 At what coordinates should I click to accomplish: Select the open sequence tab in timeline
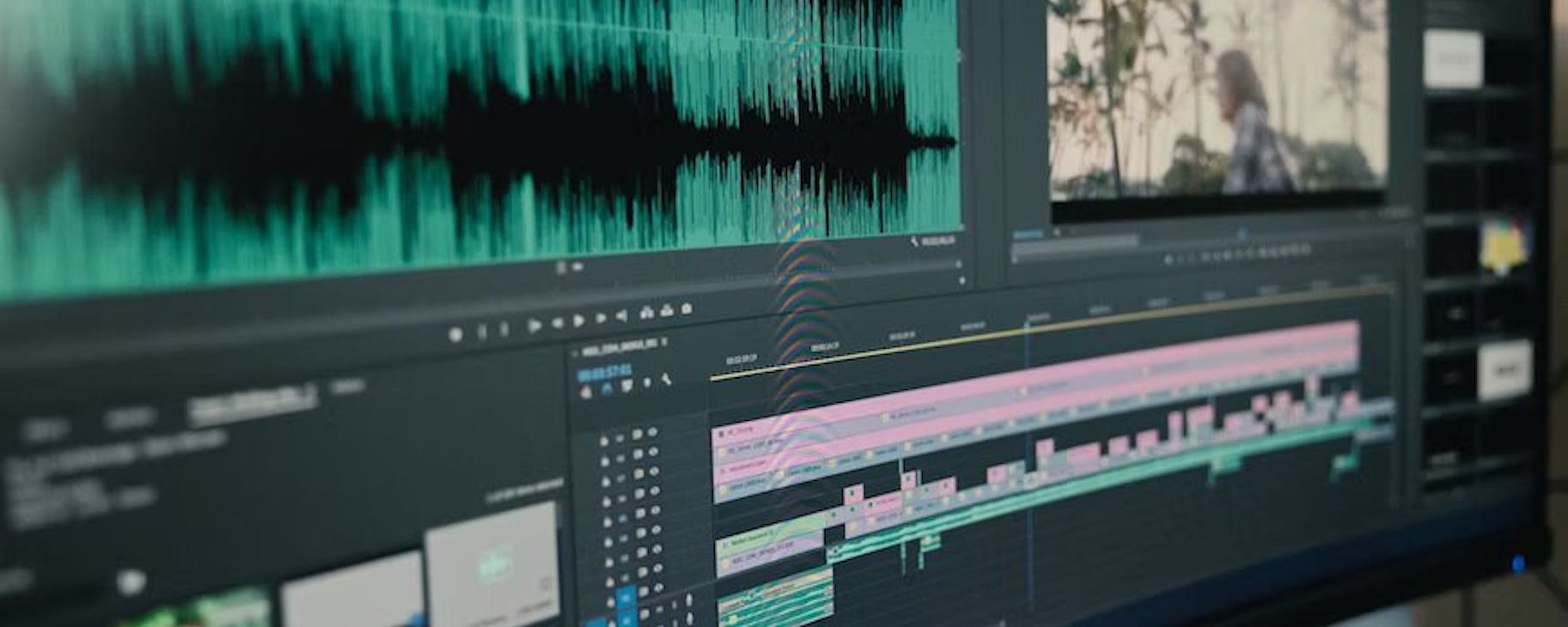(619, 348)
